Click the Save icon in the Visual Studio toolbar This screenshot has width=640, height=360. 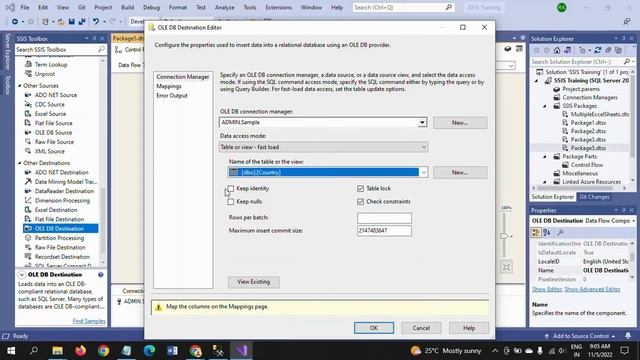tap(71, 22)
